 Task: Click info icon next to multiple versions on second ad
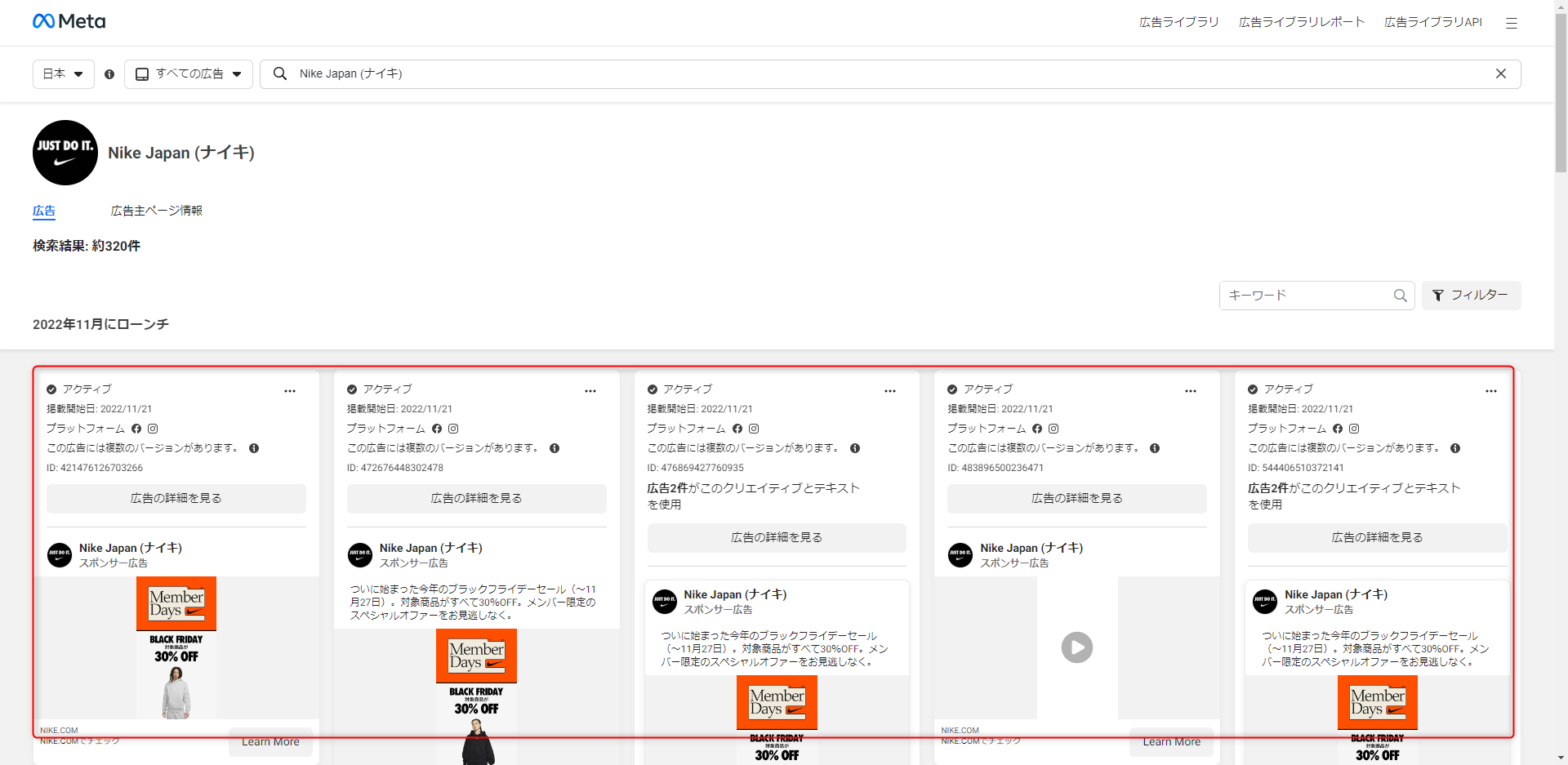click(x=555, y=448)
